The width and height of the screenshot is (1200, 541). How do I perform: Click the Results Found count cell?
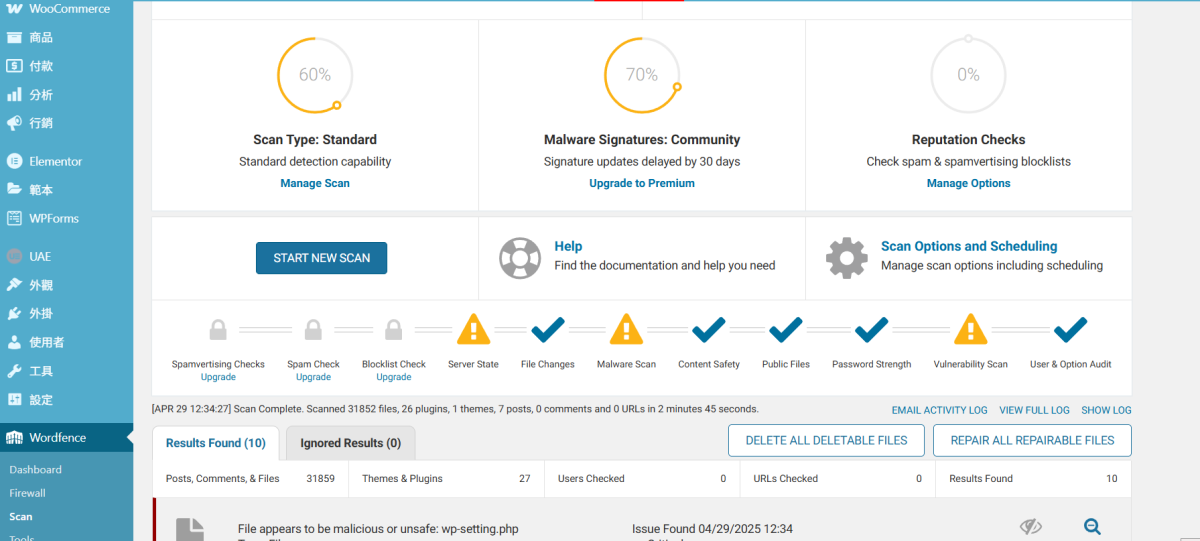tap(1033, 479)
